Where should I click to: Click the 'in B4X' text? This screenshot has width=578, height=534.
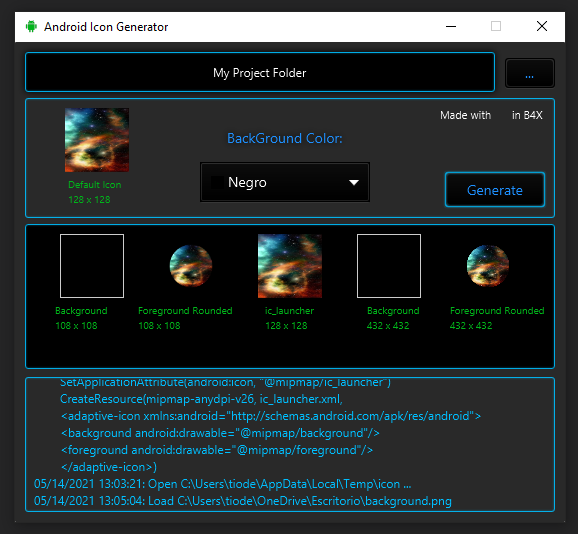pyautogui.click(x=527, y=115)
